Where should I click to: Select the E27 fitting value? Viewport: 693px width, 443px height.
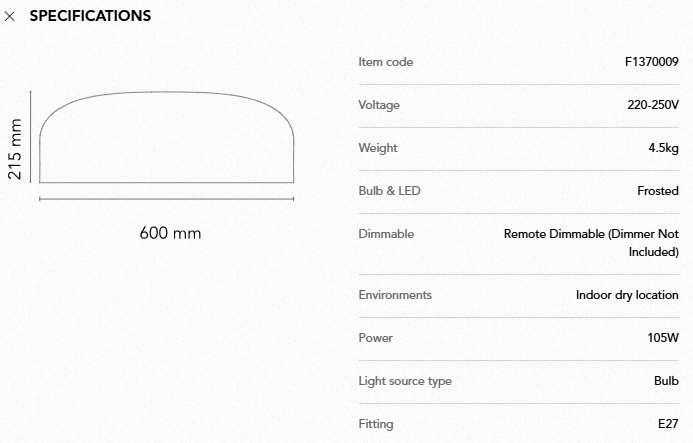[667, 424]
